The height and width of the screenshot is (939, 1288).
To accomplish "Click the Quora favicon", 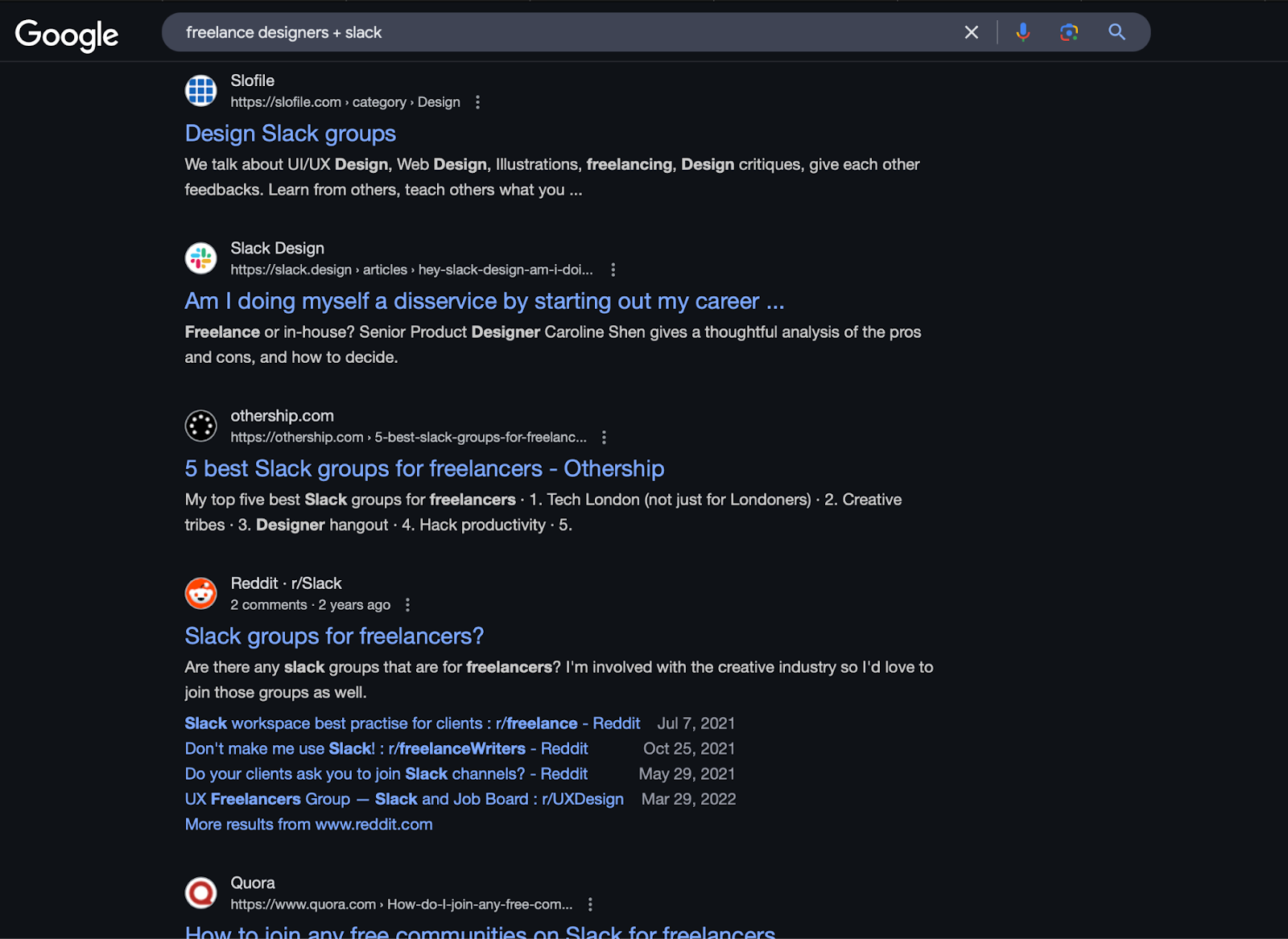I will click(x=201, y=892).
